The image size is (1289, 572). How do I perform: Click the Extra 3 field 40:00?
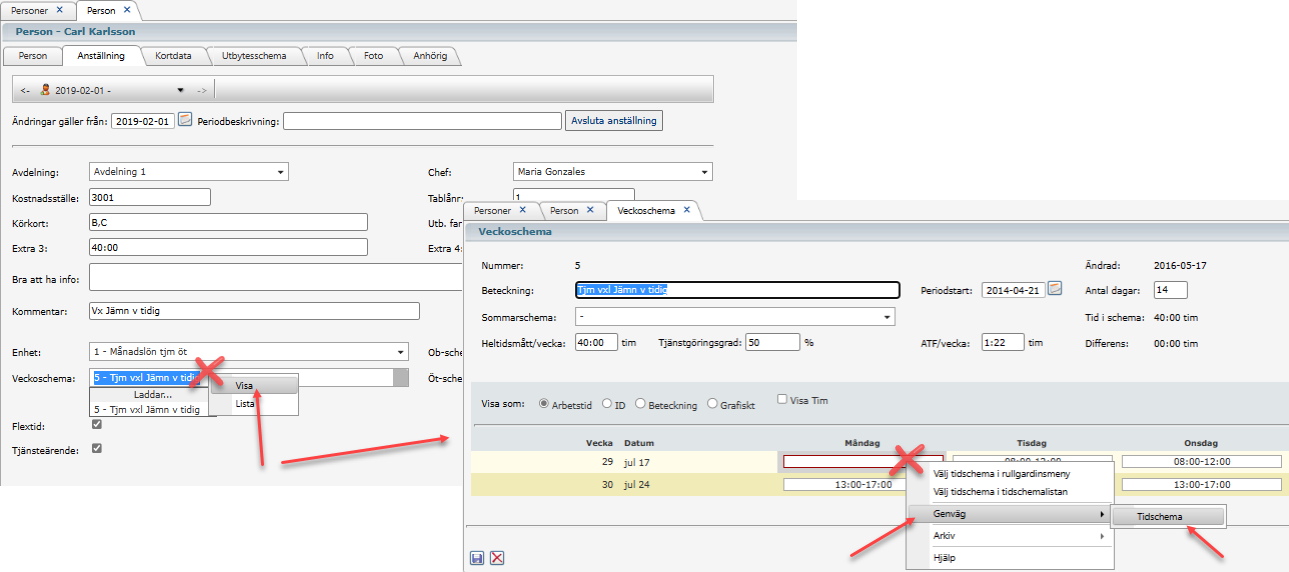point(228,247)
